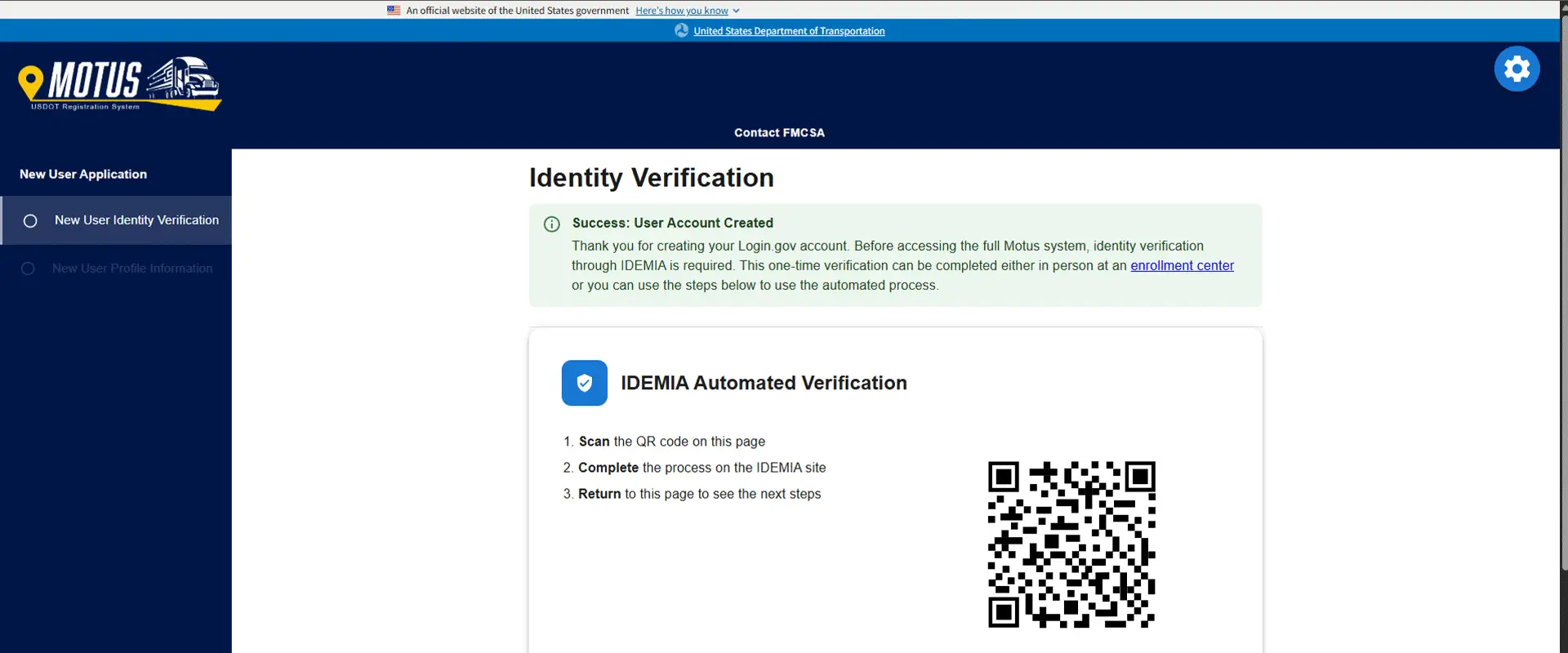Click the New User Application sidebar heading
The width and height of the screenshot is (1568, 653).
coord(83,174)
